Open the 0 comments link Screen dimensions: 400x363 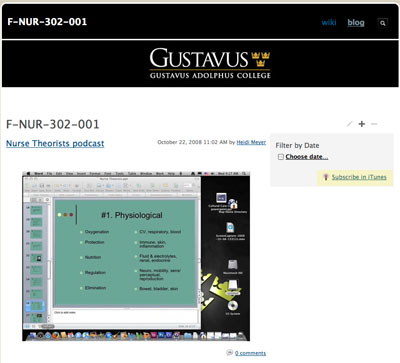click(x=250, y=353)
